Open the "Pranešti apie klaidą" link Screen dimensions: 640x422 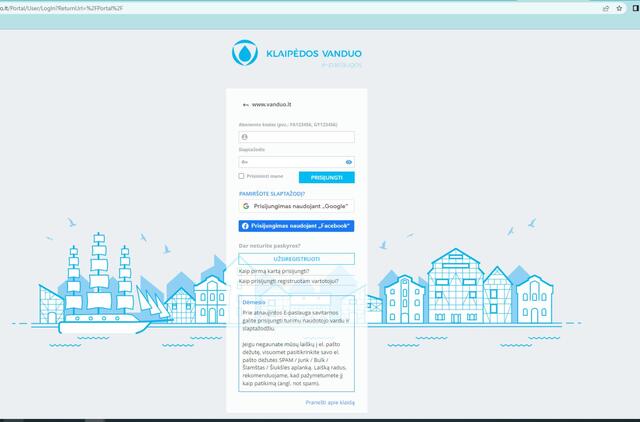330,402
